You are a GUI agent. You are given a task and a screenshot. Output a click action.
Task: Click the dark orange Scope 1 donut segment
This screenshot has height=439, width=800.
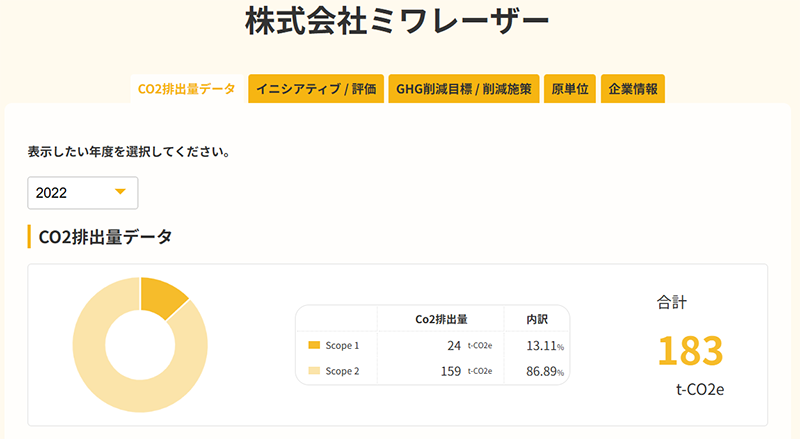coord(163,298)
